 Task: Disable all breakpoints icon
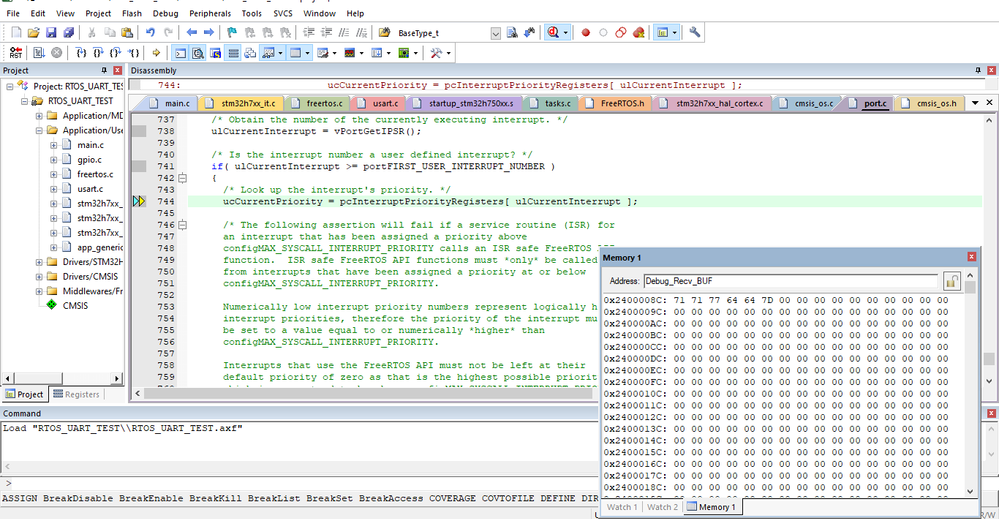coord(621,32)
